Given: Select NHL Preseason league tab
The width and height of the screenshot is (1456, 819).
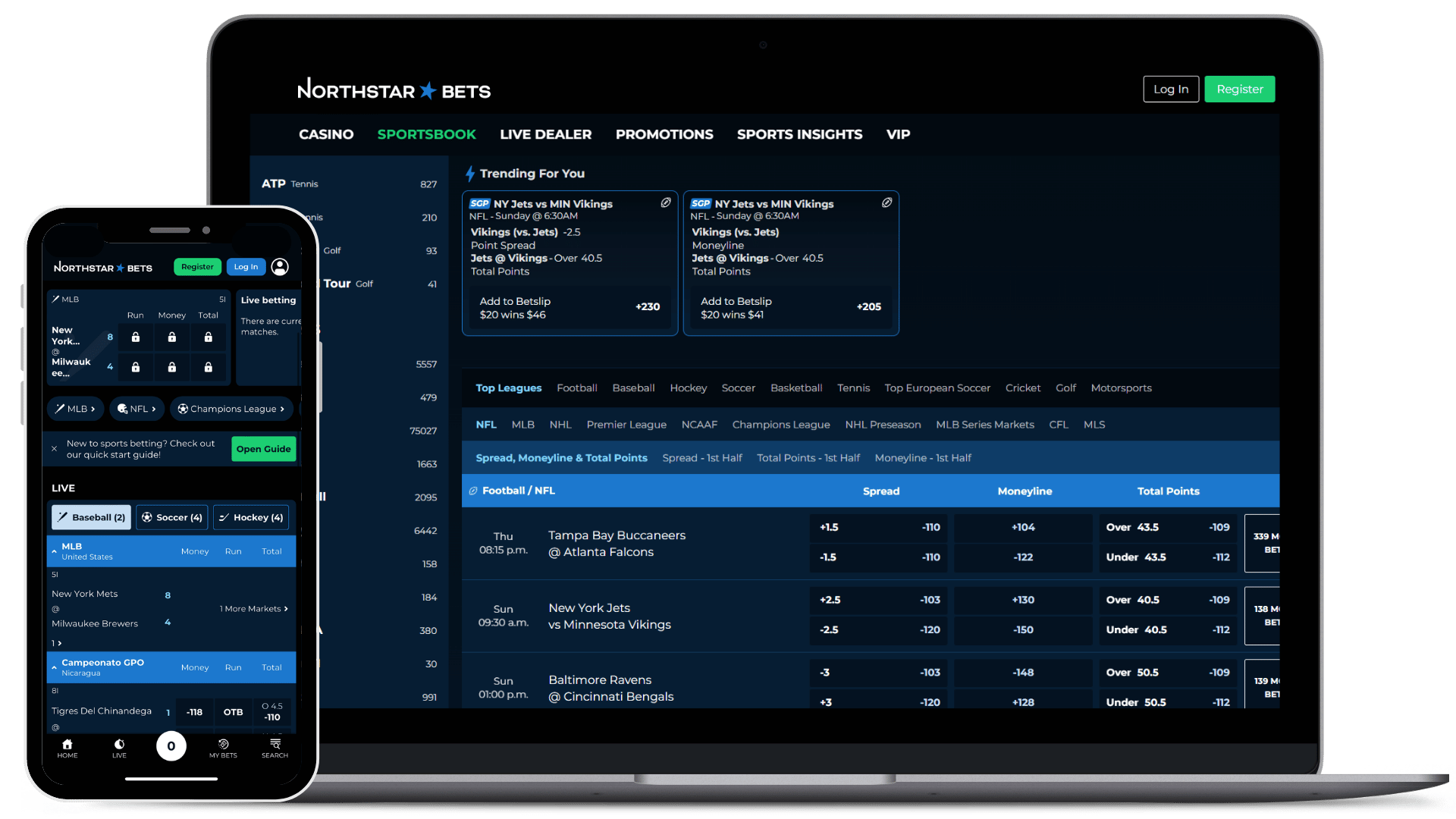Looking at the screenshot, I should click(883, 425).
